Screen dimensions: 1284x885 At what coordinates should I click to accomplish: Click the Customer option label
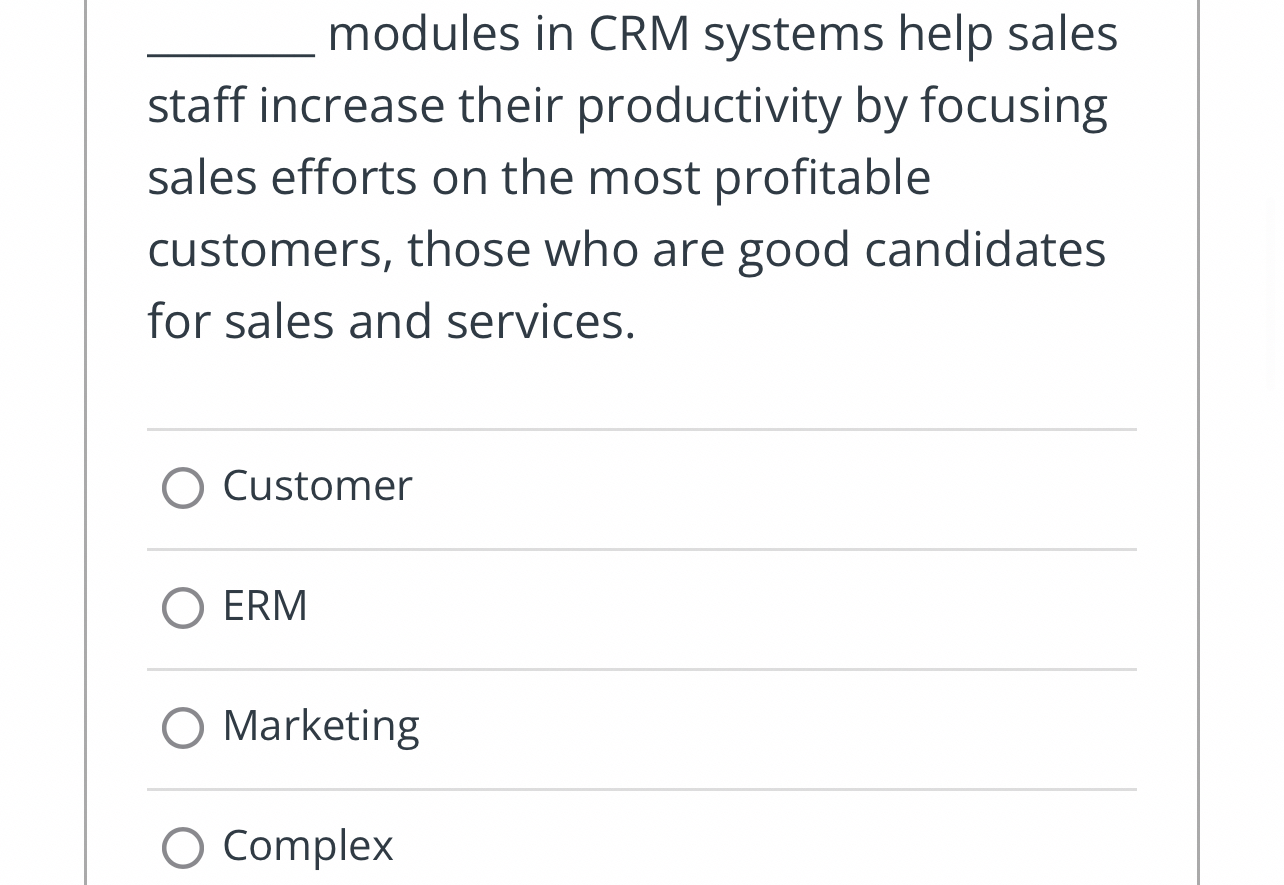316,487
